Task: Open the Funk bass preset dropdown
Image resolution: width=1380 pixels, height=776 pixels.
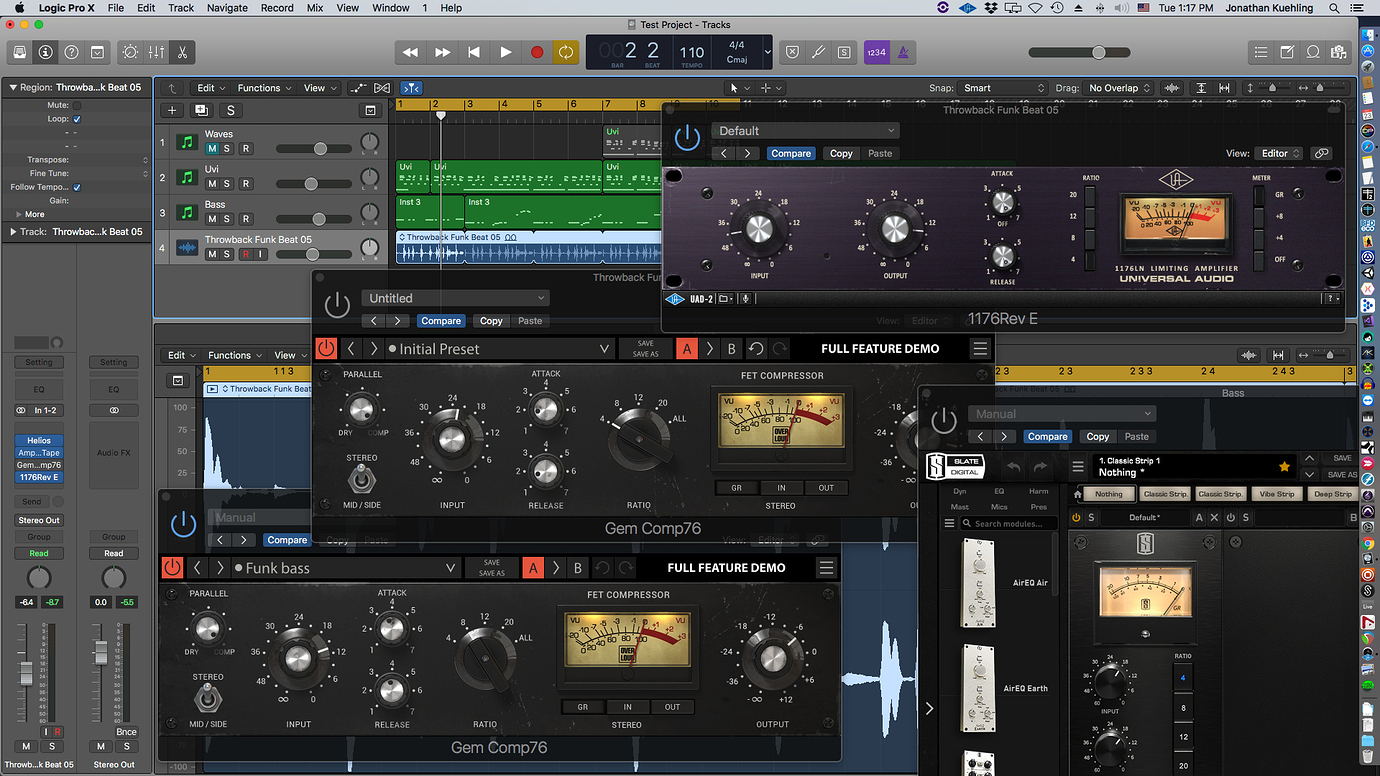Action: pos(345,568)
